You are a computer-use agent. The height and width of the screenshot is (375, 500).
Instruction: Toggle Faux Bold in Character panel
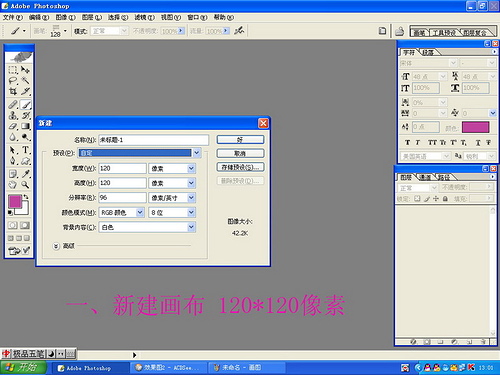pyautogui.click(x=407, y=142)
